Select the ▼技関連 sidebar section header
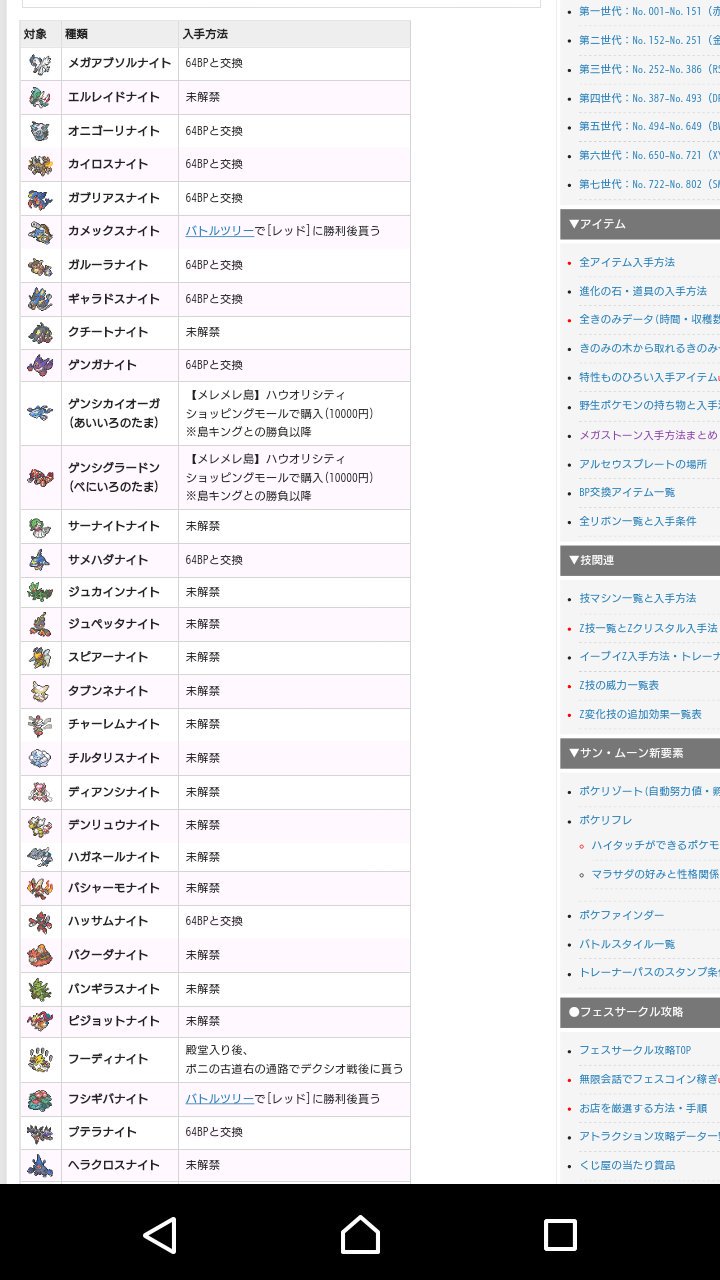720x1280 pixels. pos(640,560)
